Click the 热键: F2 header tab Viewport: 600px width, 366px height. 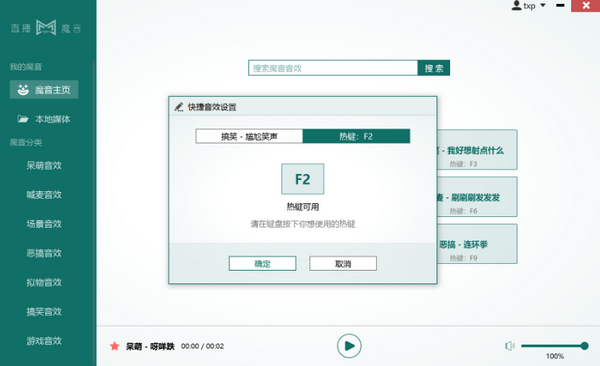(x=356, y=136)
